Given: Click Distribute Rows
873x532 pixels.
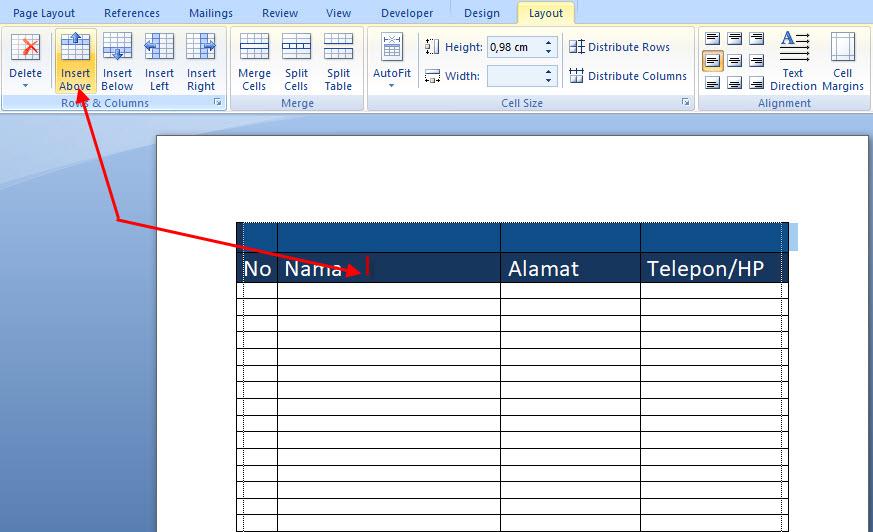Looking at the screenshot, I should [620, 47].
